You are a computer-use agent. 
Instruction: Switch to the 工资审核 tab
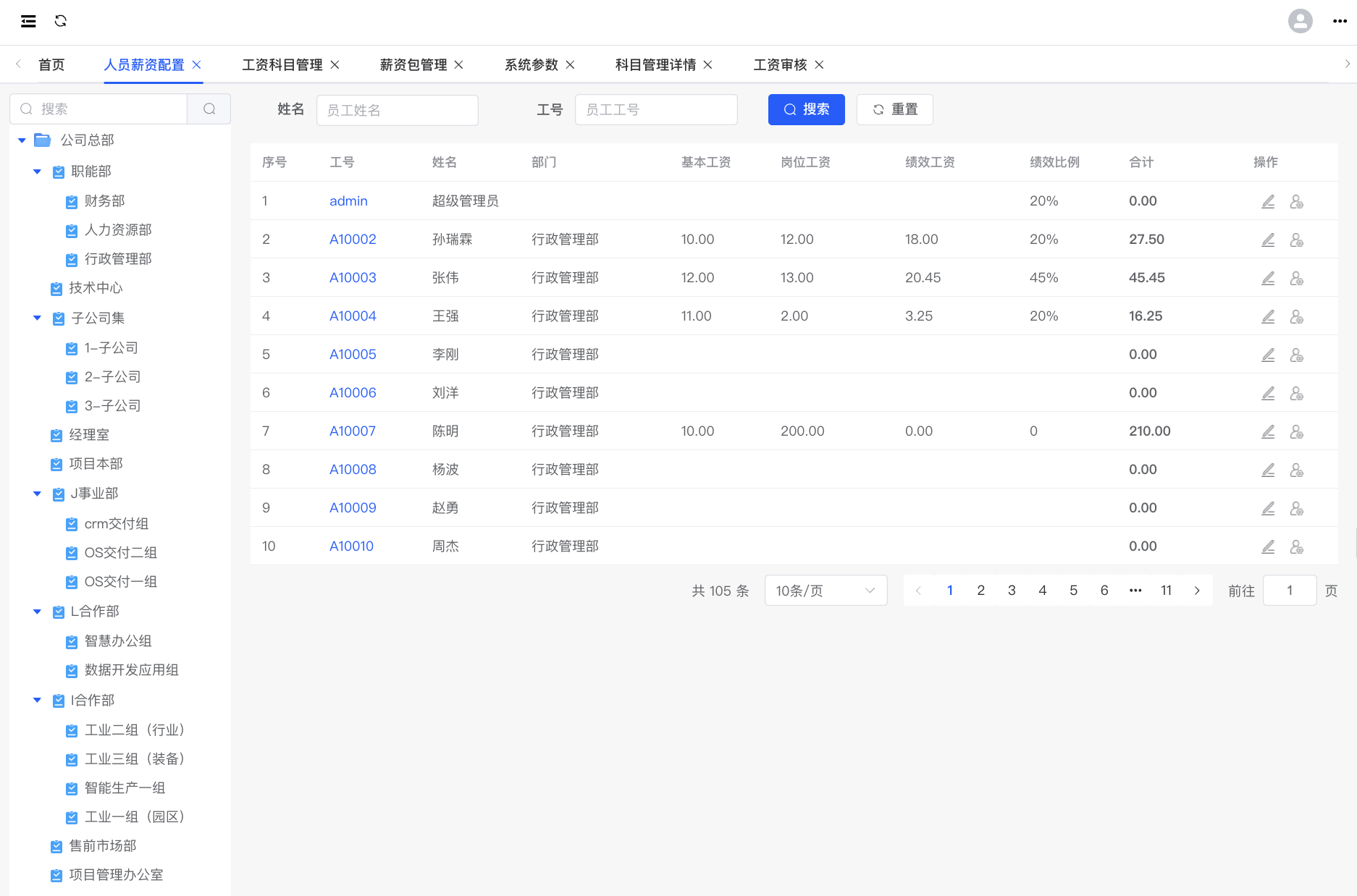coord(780,64)
